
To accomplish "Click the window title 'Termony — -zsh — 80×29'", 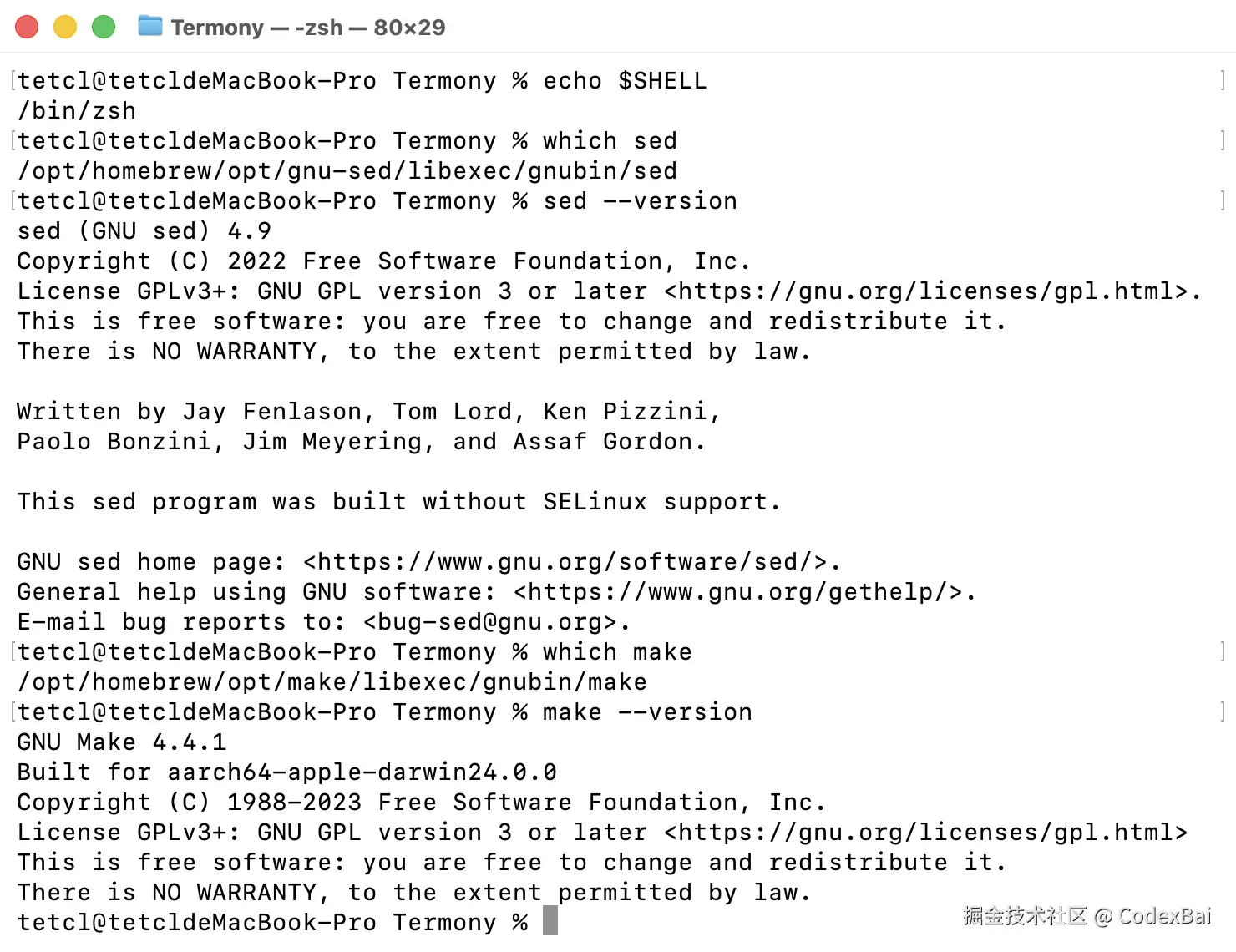I will 308,28.
